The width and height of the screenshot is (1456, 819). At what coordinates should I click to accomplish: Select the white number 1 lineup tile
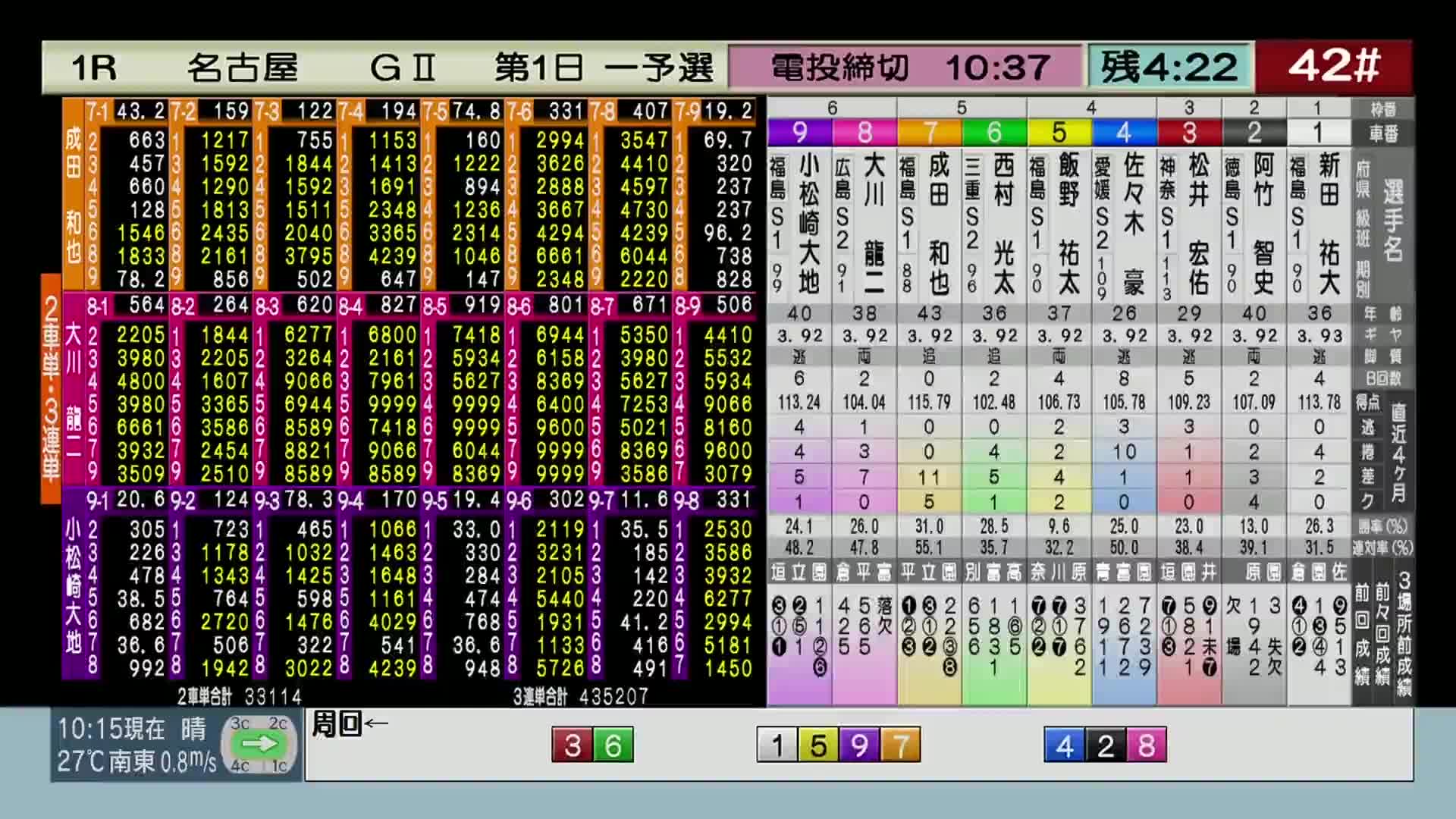(x=777, y=745)
